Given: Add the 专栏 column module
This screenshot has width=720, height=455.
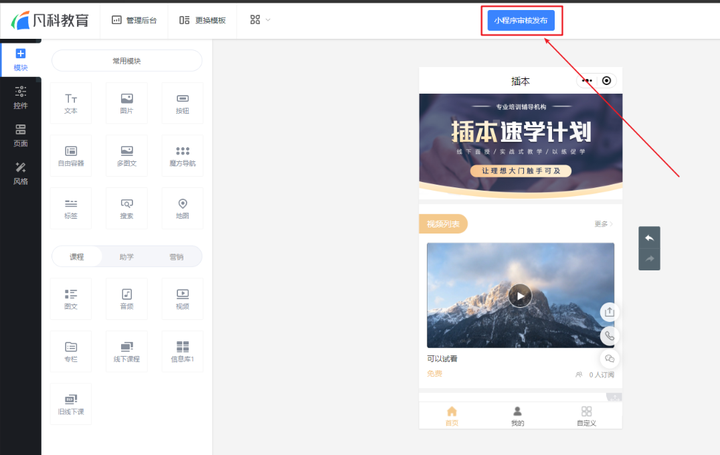Looking at the screenshot, I should pos(71,351).
